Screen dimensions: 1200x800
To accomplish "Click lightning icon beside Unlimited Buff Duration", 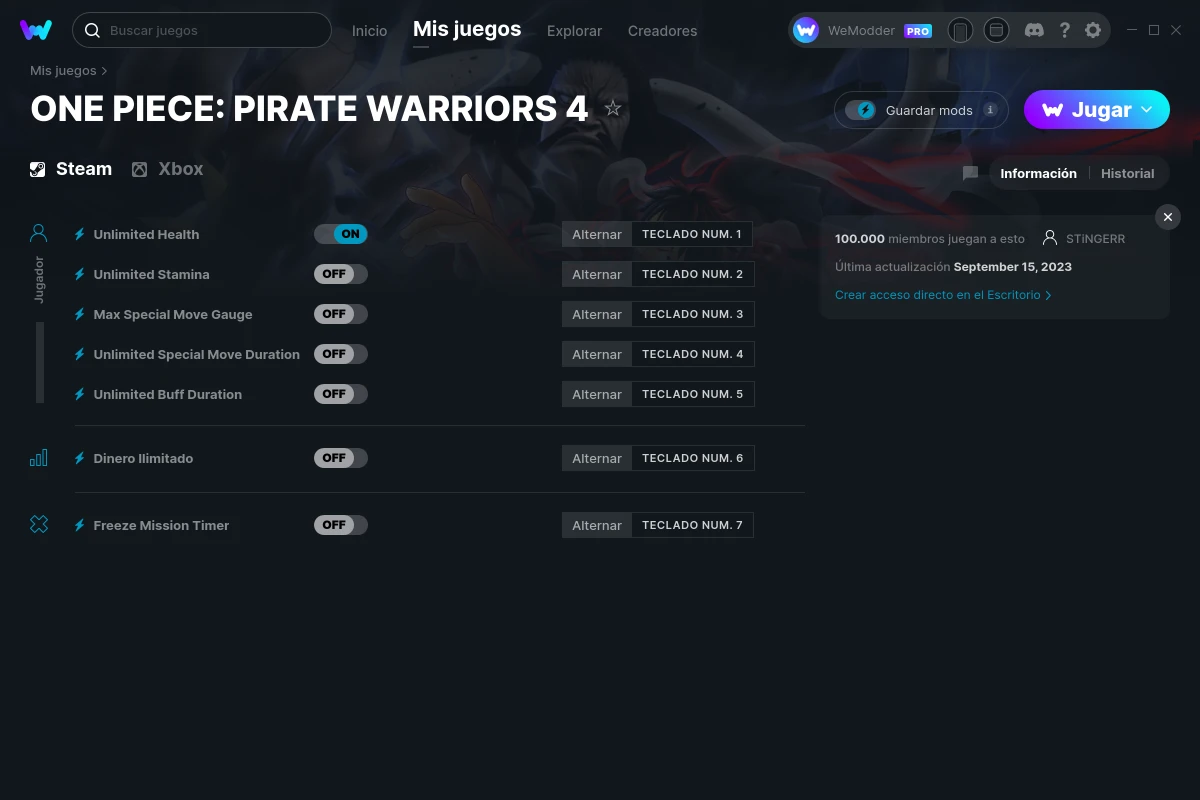I will click(80, 394).
